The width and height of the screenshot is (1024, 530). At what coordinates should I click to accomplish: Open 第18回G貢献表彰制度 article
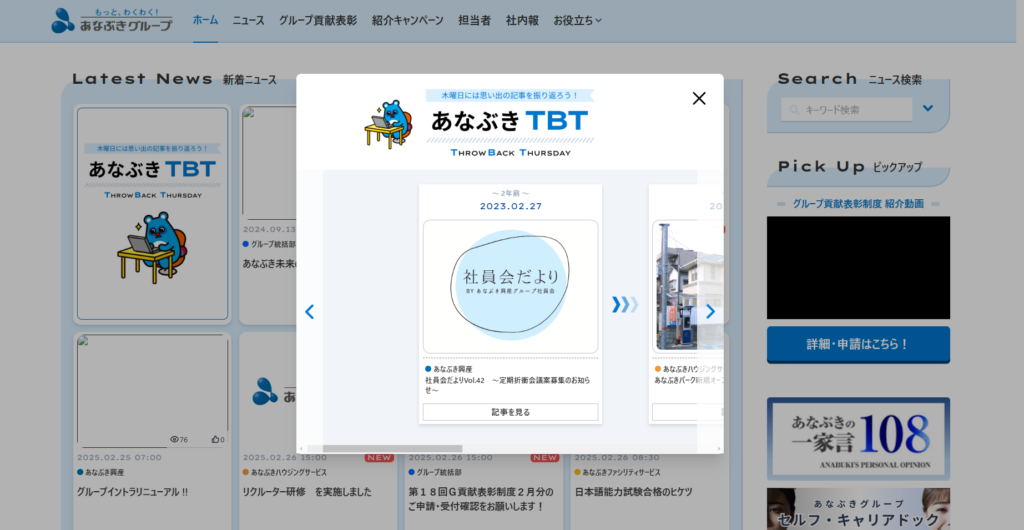click(x=481, y=499)
